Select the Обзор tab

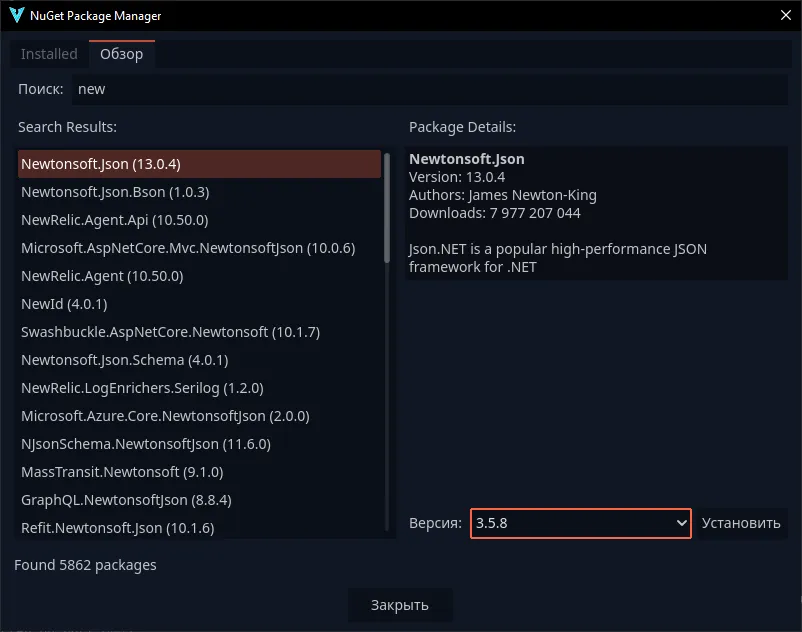tap(121, 54)
